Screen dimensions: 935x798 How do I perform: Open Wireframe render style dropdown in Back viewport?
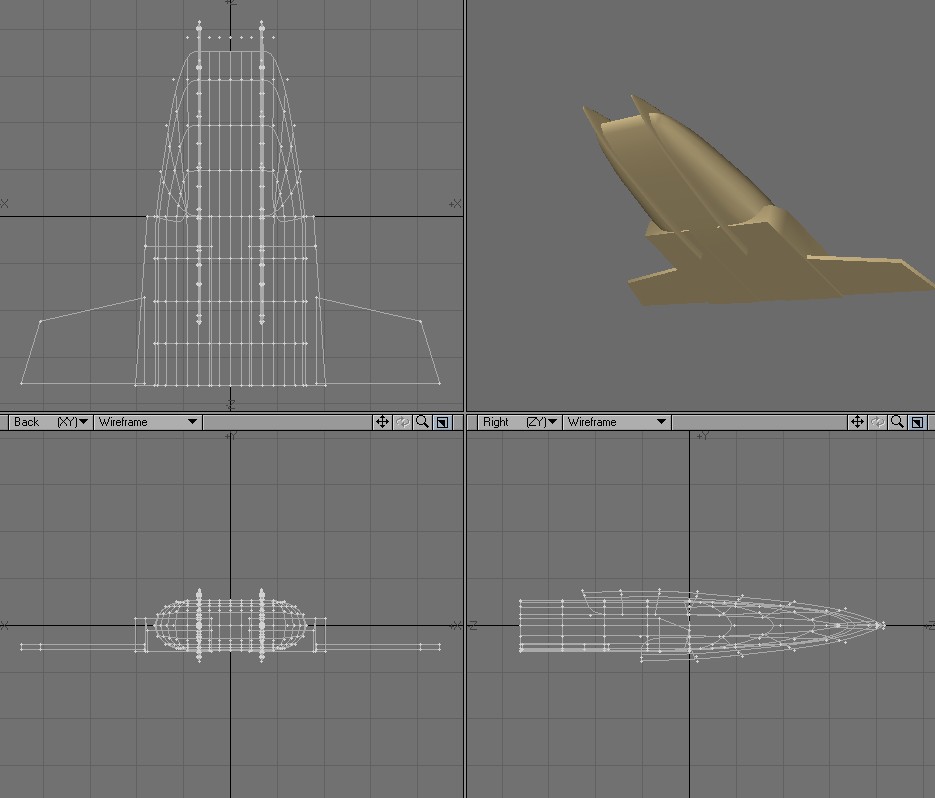[147, 422]
